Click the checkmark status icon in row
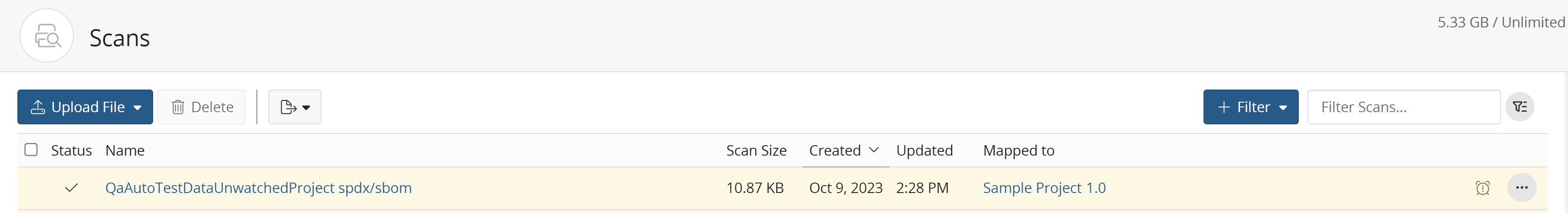The height and width of the screenshot is (213, 1568). (71, 187)
